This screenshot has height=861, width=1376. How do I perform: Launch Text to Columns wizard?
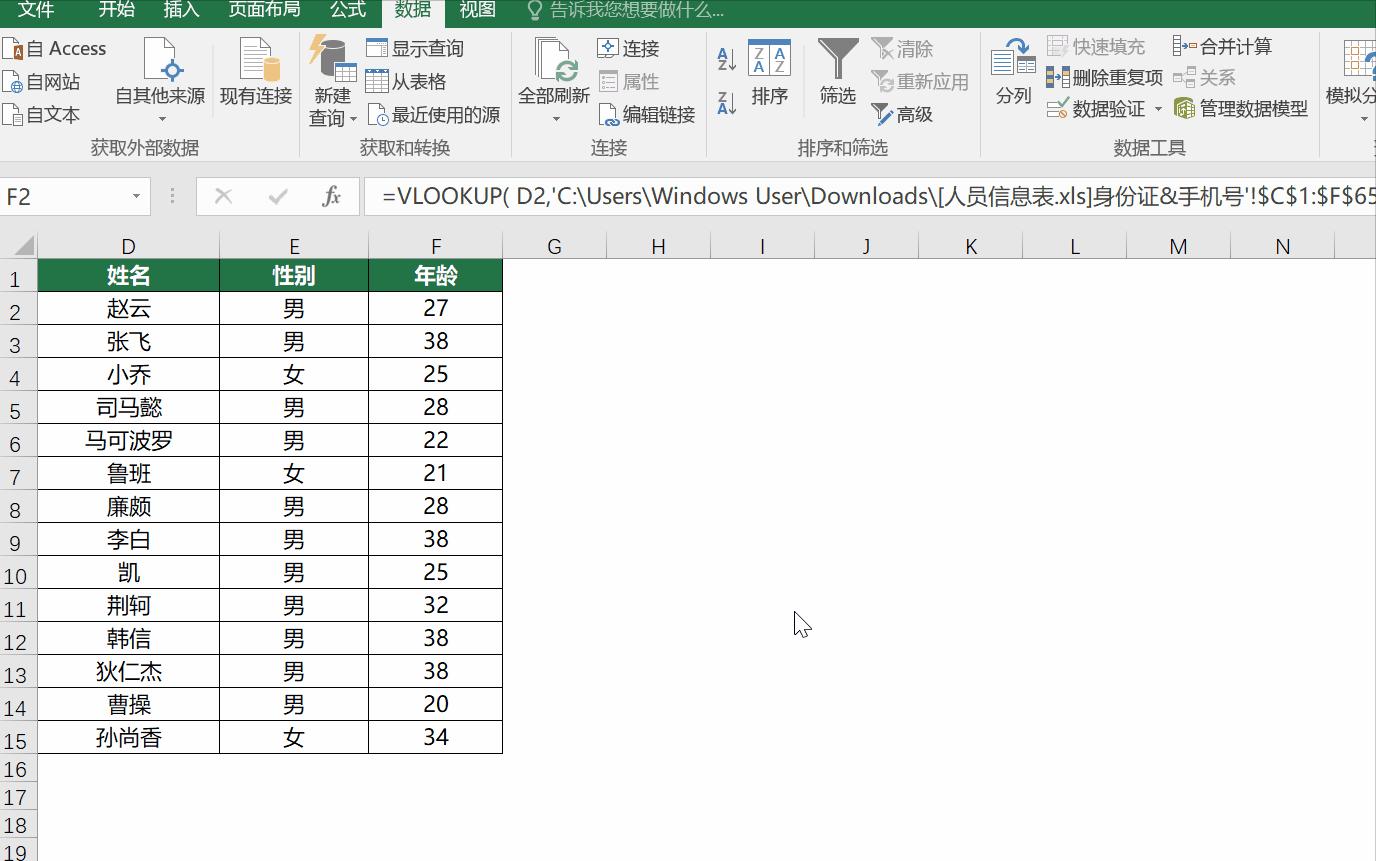coord(1013,72)
